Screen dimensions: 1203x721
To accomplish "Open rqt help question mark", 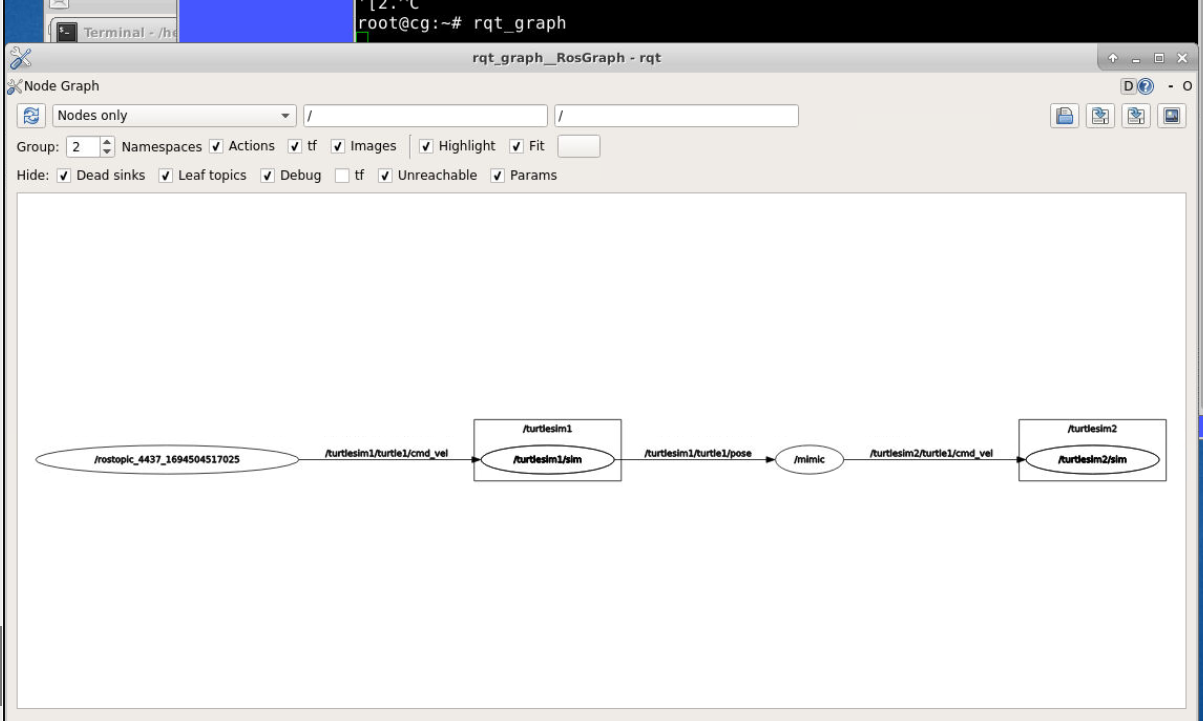I will 1145,86.
